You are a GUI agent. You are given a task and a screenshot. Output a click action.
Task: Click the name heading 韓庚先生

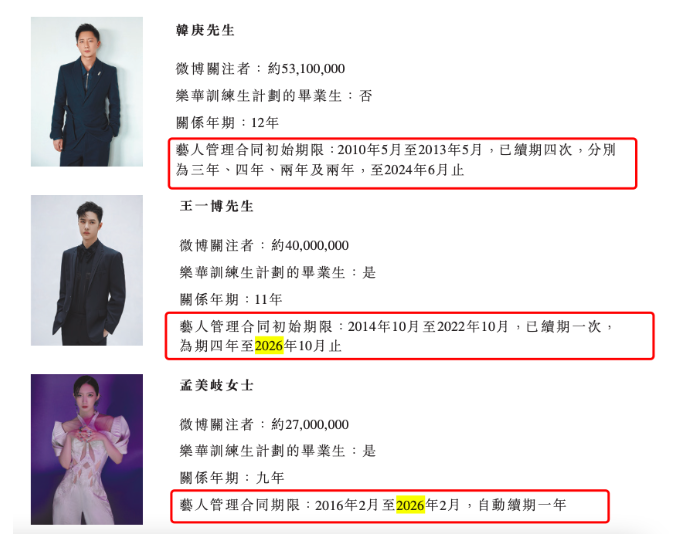[x=205, y=30]
